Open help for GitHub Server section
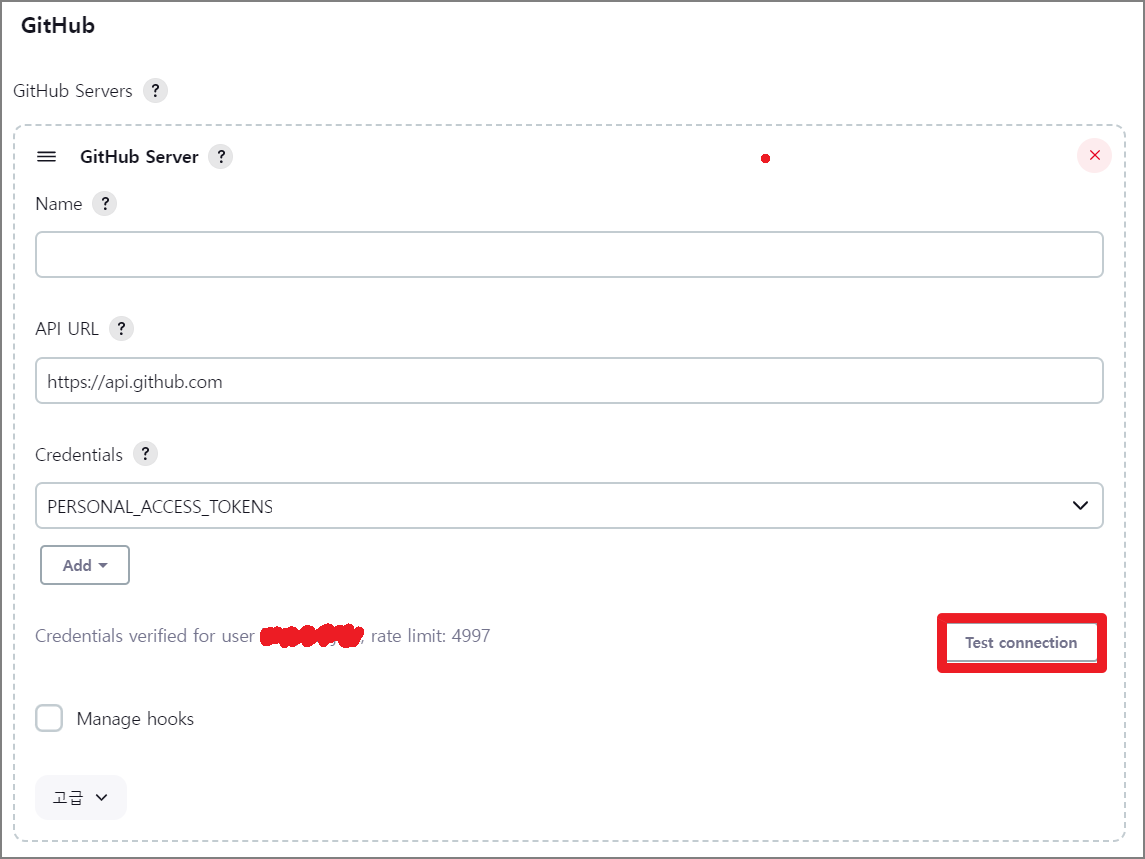Screen dimensions: 1145x859 pyautogui.click(x=221, y=156)
